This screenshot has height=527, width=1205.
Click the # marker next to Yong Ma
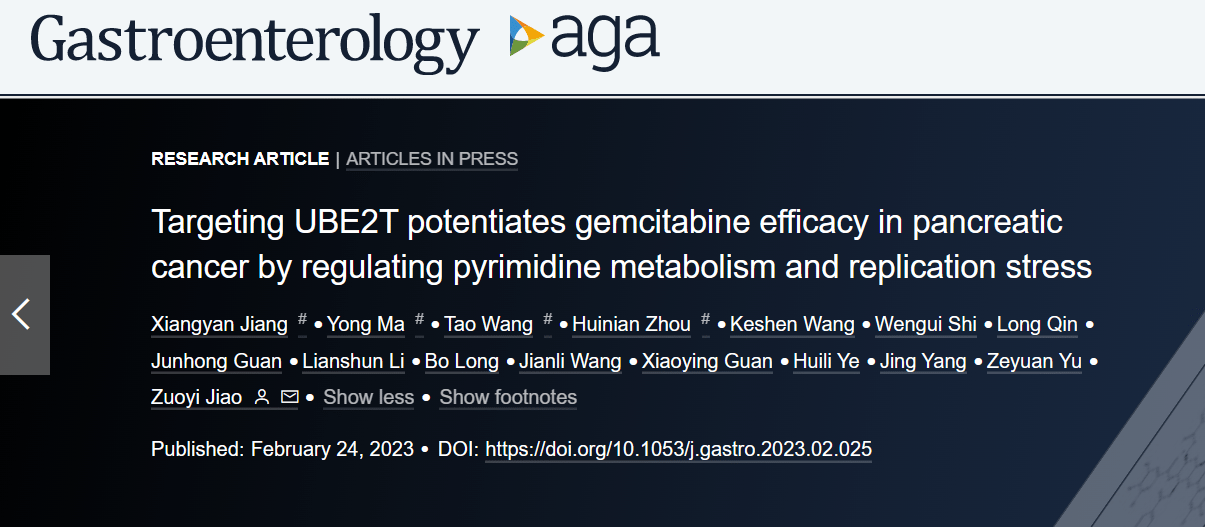pos(420,320)
